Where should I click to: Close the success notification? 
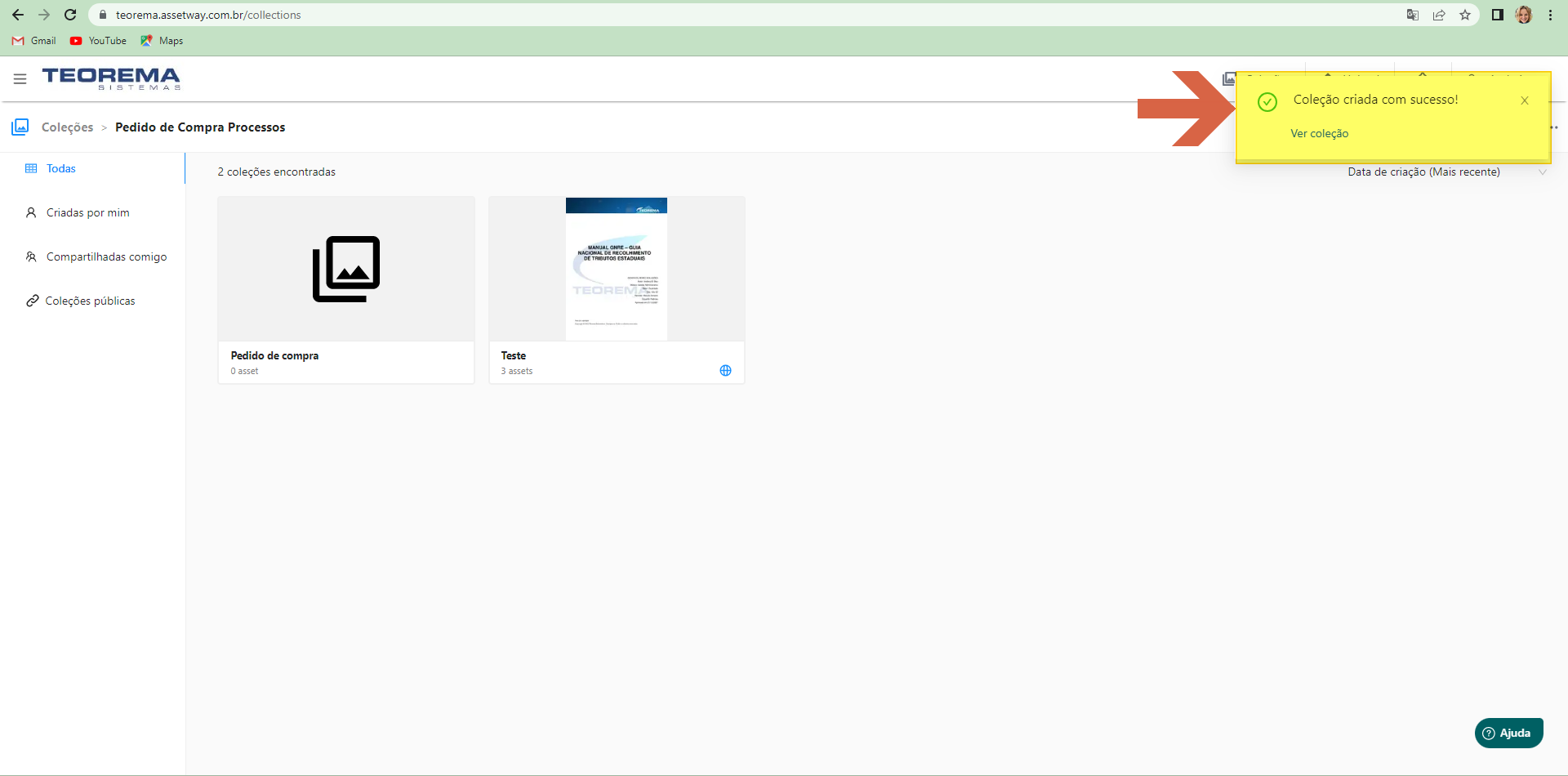tap(1525, 100)
